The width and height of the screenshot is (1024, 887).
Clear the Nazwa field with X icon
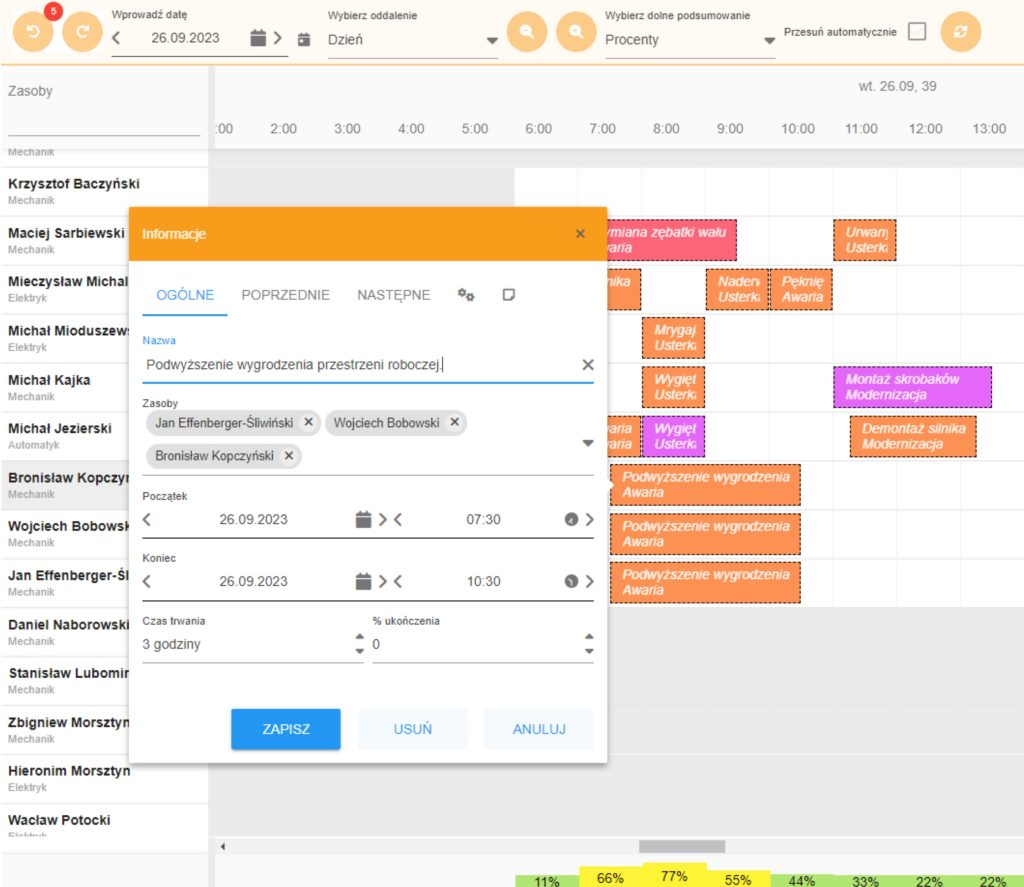[588, 365]
